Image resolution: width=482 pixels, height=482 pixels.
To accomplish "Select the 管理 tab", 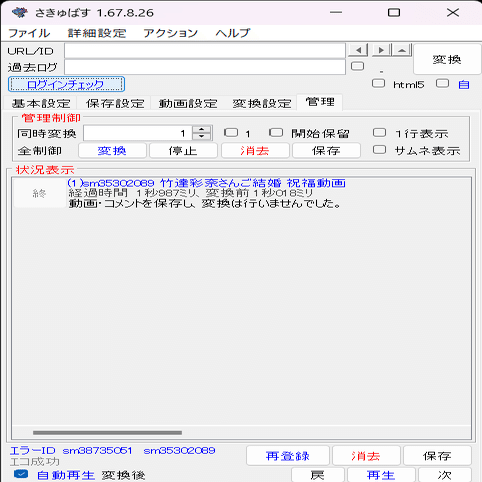I will 320,102.
